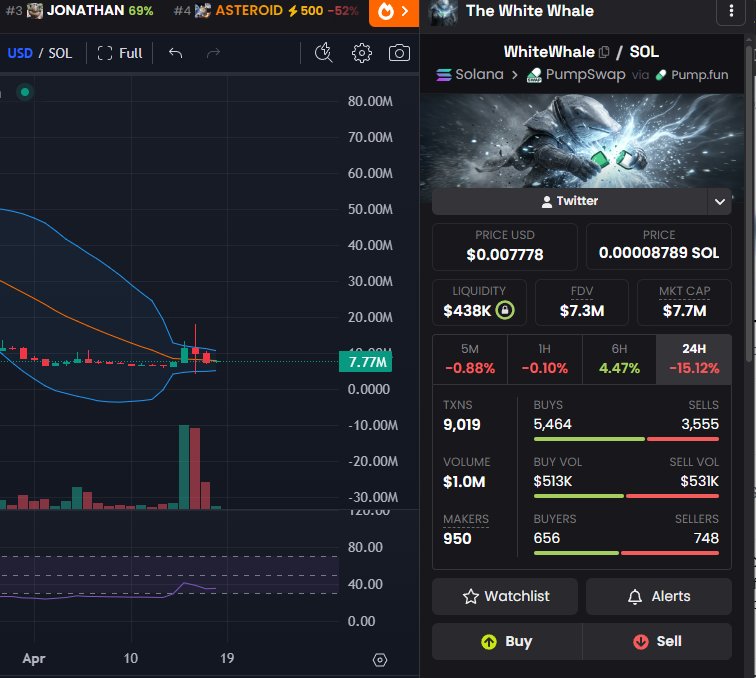This screenshot has width=756, height=678.
Task: Click the quick search lightning icon
Action: click(324, 53)
